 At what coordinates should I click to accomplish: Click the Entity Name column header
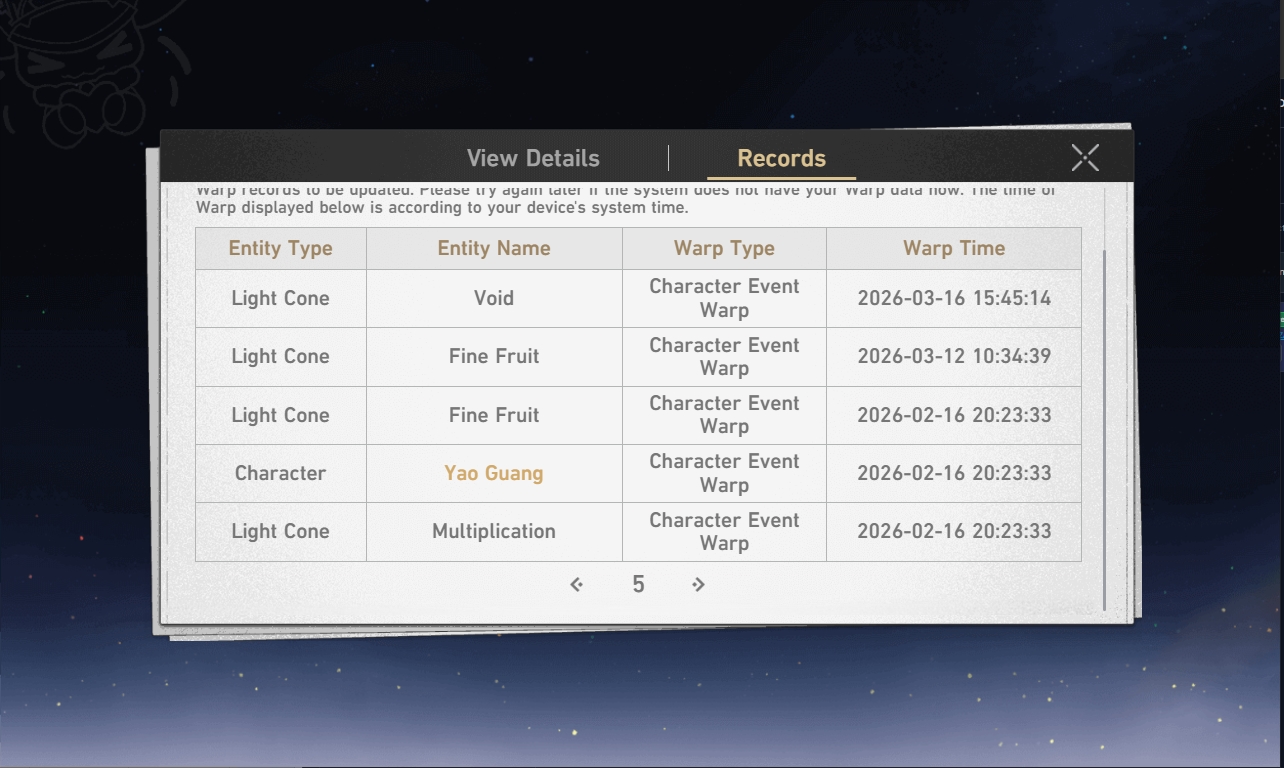494,248
